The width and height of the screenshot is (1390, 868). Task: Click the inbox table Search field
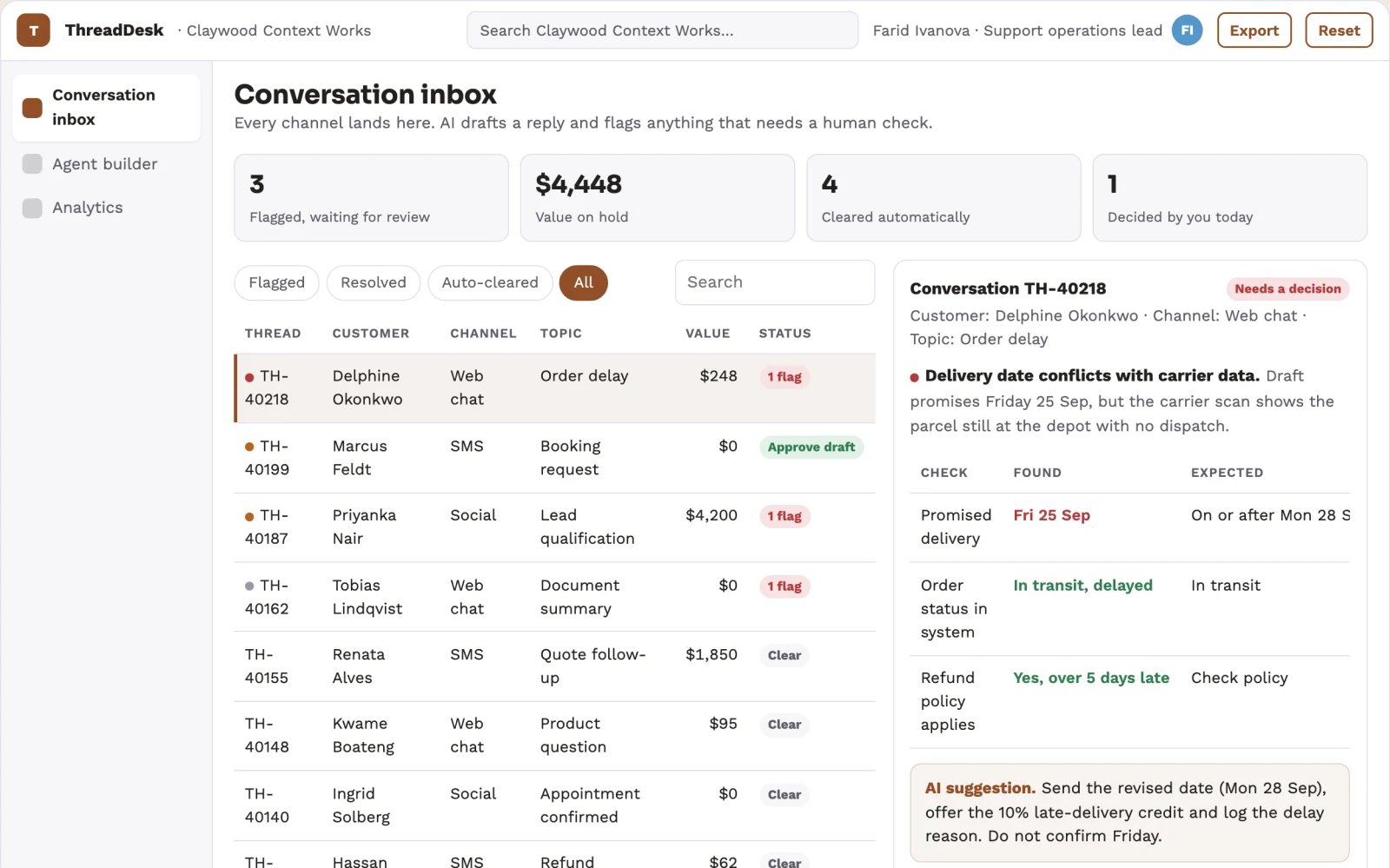click(775, 282)
